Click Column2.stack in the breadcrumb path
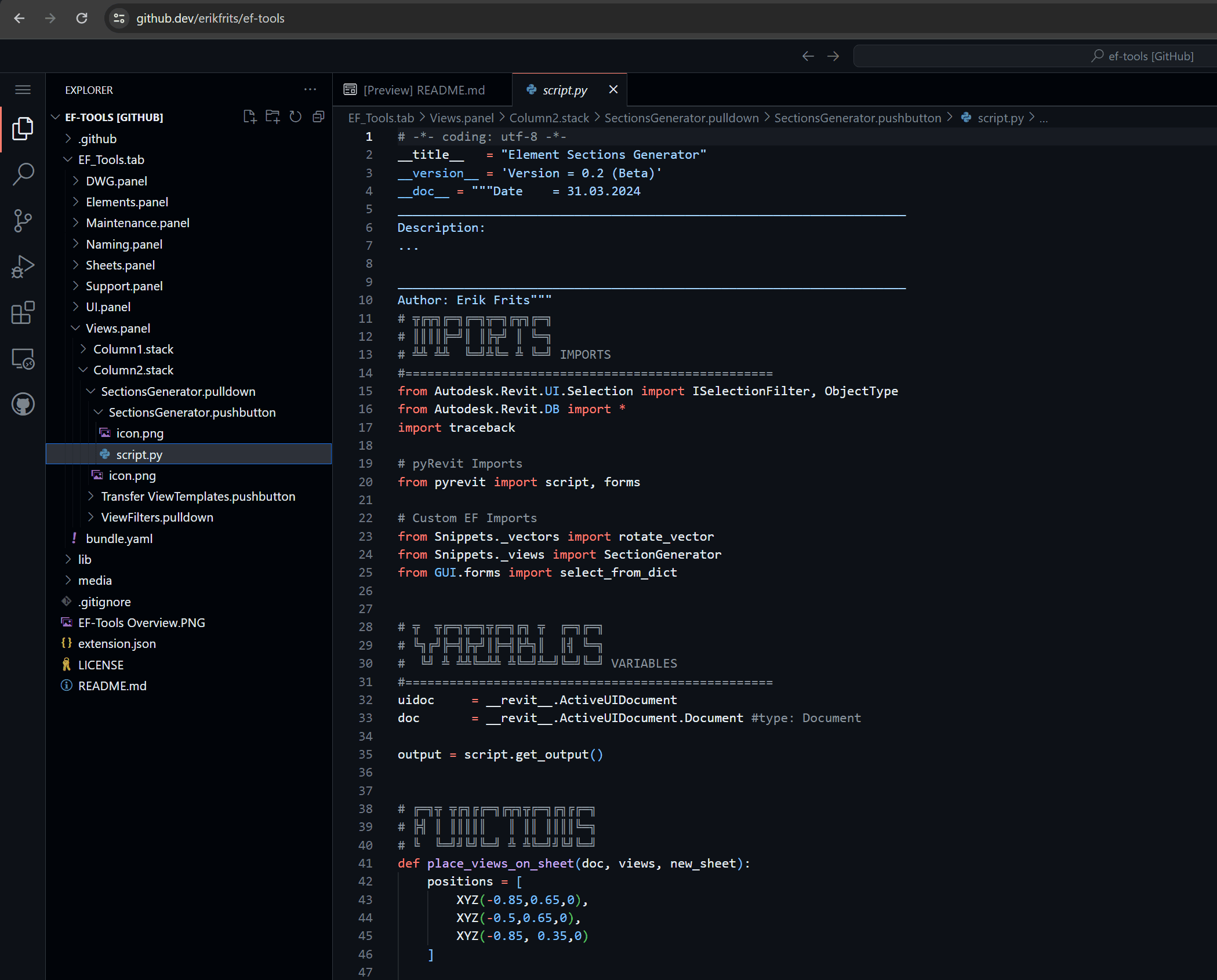 tap(548, 118)
